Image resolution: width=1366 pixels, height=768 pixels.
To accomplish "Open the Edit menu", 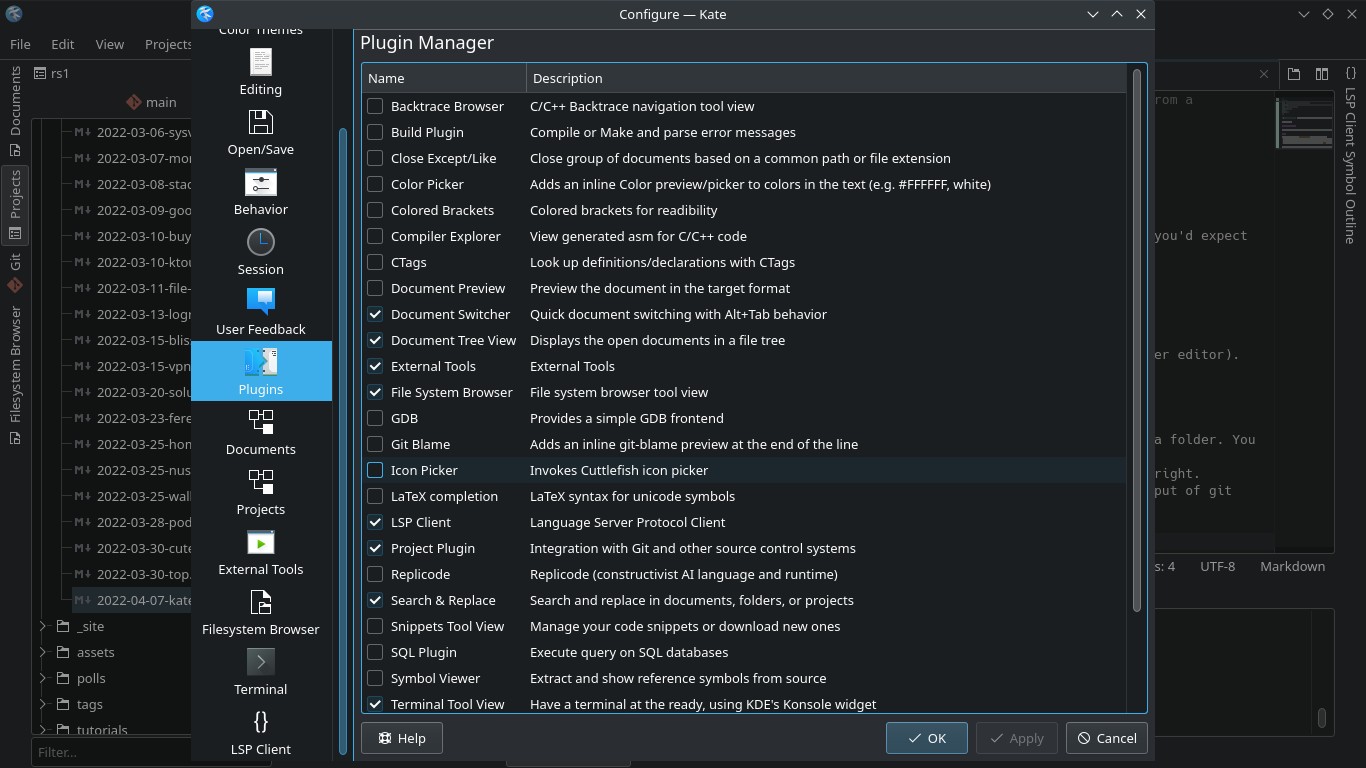I will click(62, 44).
